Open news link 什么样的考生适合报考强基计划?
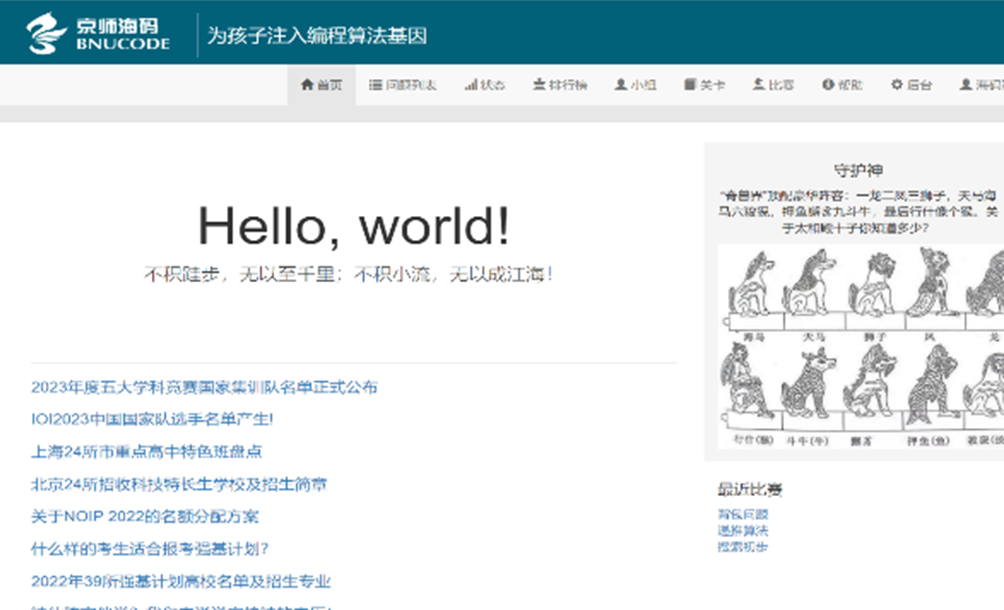1004x610 pixels. point(150,549)
